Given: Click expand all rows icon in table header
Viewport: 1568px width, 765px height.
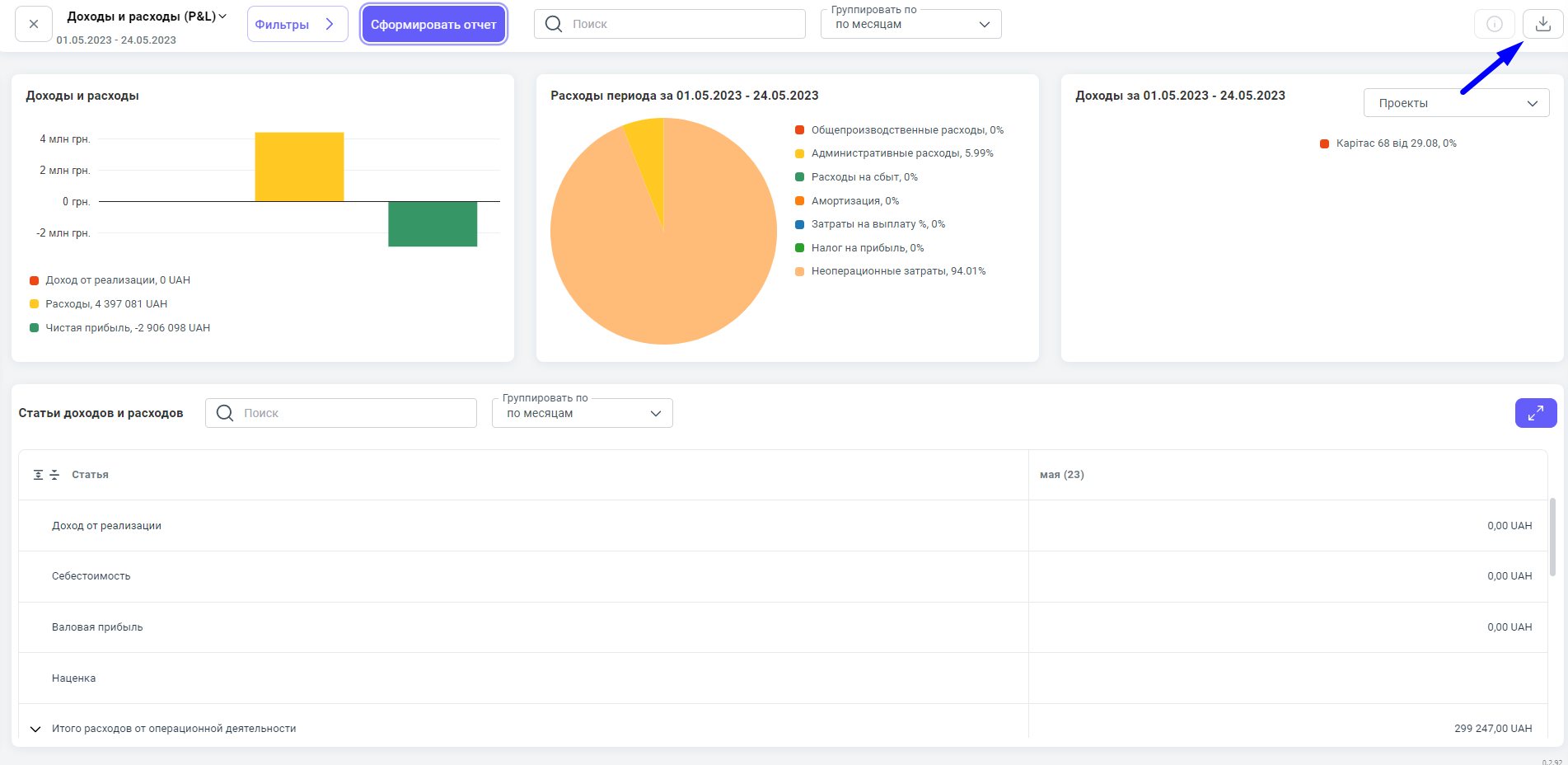Looking at the screenshot, I should (x=38, y=475).
